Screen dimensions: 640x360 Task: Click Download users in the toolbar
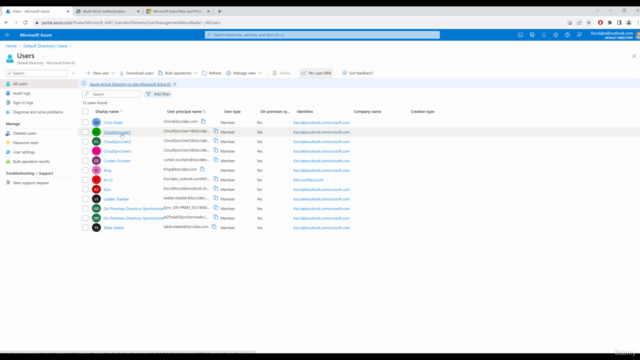pos(136,73)
